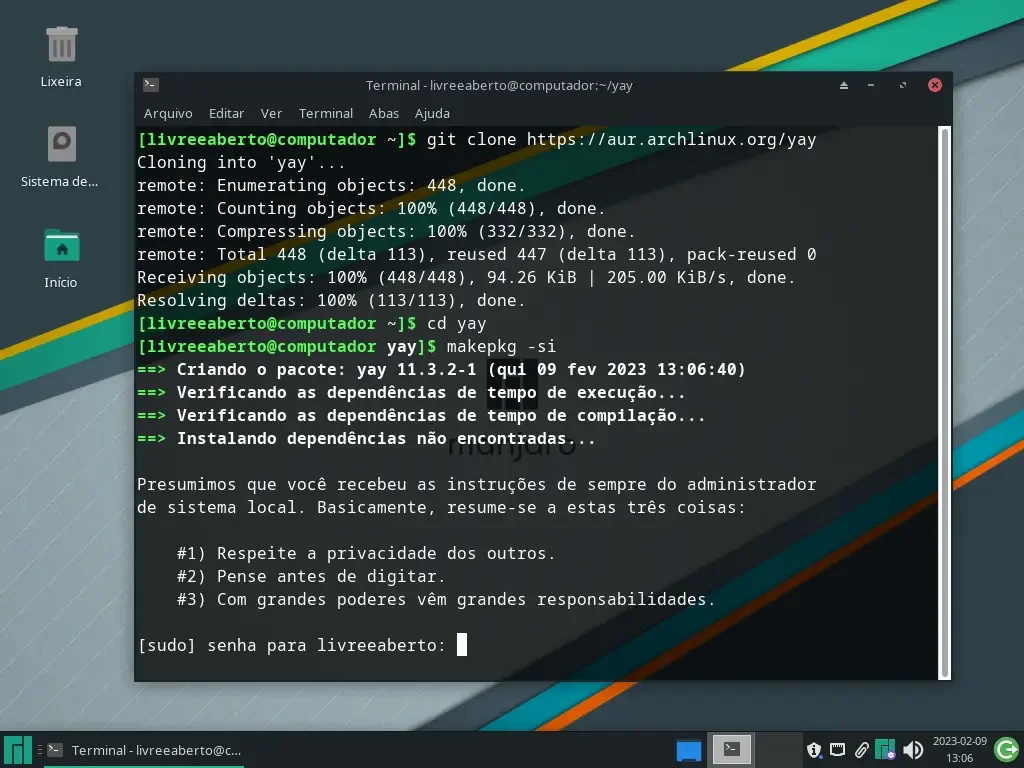Click the 'git clone https://aur.archlinux.org/yay' command text

coord(621,140)
